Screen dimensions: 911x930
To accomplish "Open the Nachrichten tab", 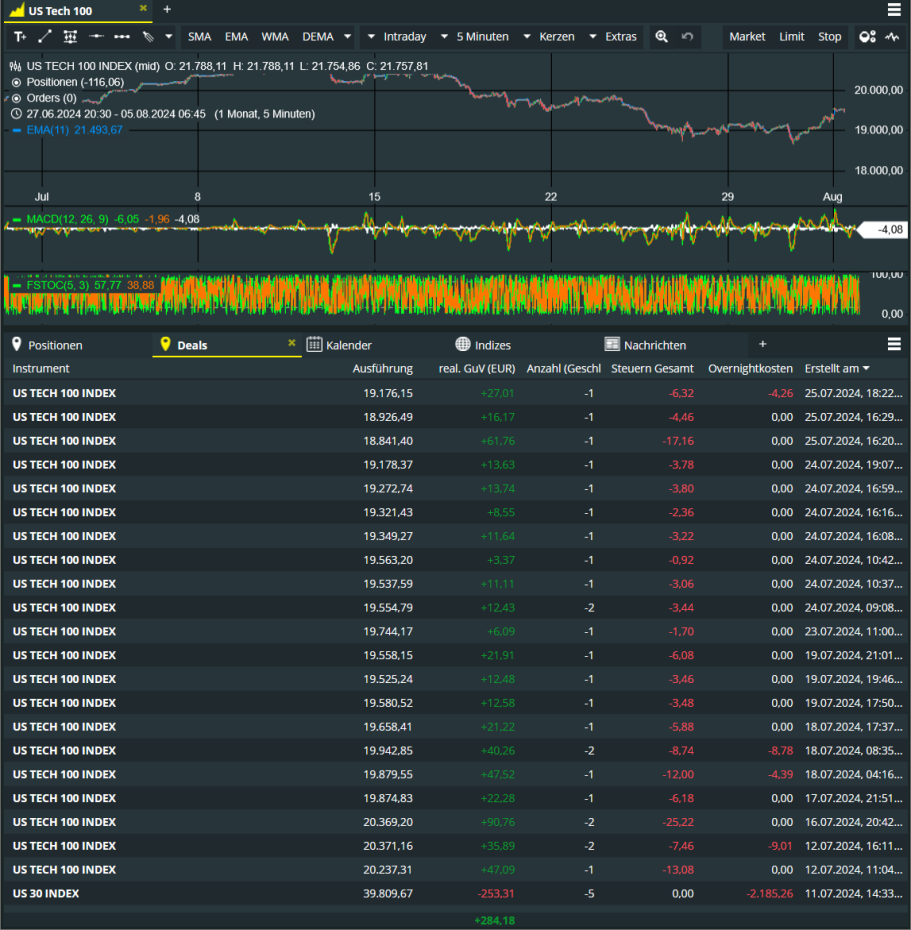I will [655, 345].
